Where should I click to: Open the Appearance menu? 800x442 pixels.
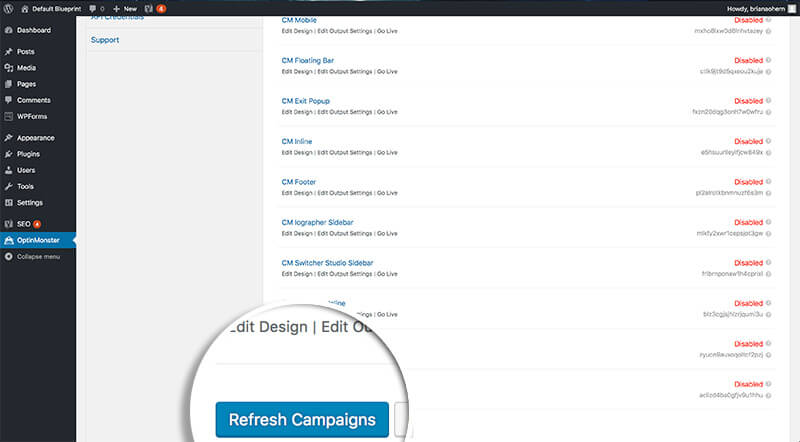pyautogui.click(x=35, y=138)
